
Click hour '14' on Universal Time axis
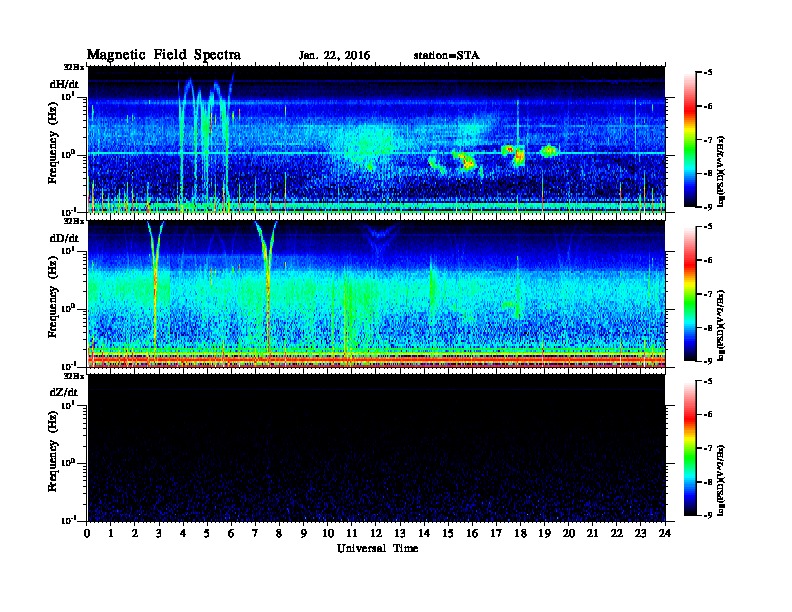click(x=424, y=533)
